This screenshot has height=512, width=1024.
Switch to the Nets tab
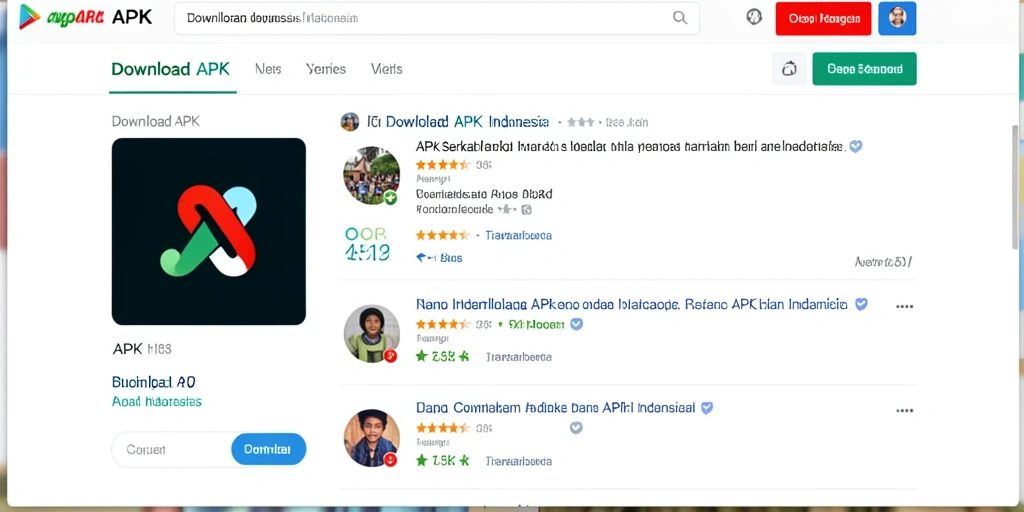click(268, 69)
